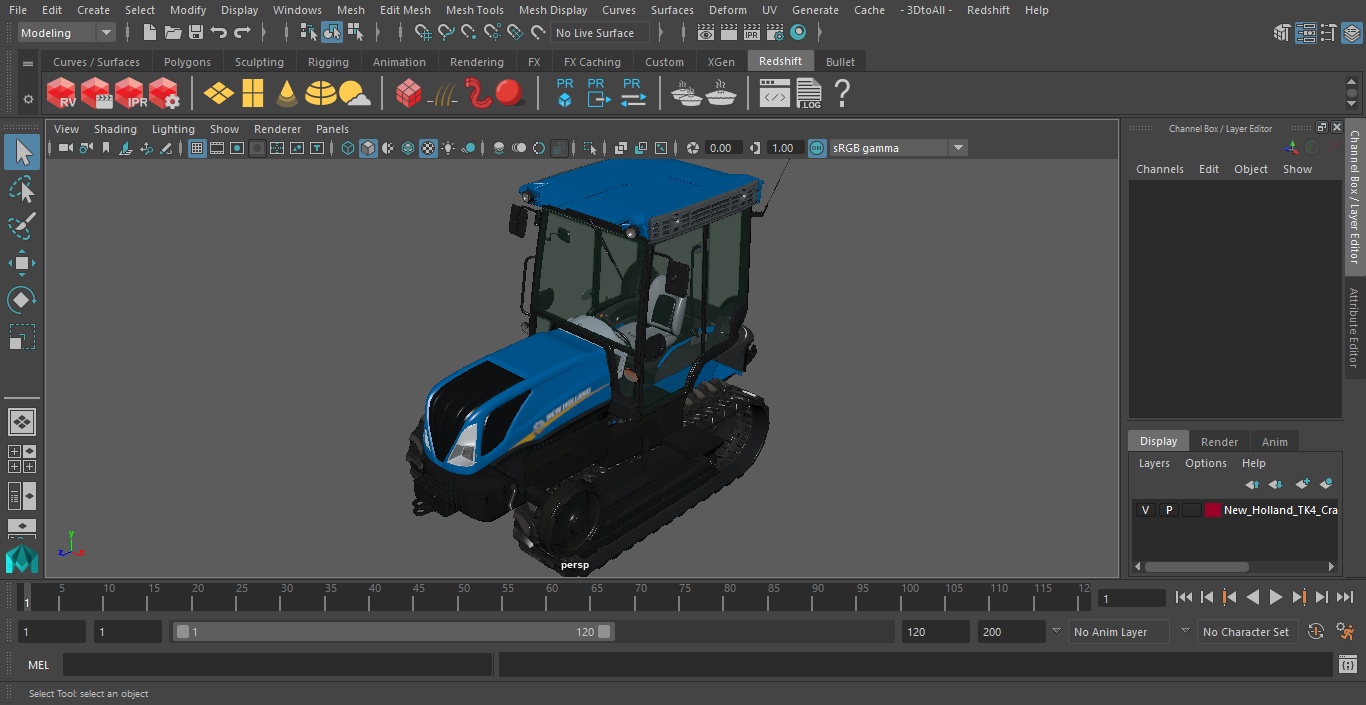The image size is (1366, 705).
Task: Open Redshift render settings shelf icon
Action: point(164,94)
